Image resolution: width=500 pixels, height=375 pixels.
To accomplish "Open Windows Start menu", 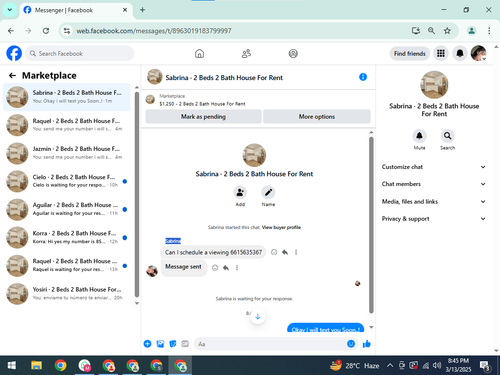I will click(12, 366).
